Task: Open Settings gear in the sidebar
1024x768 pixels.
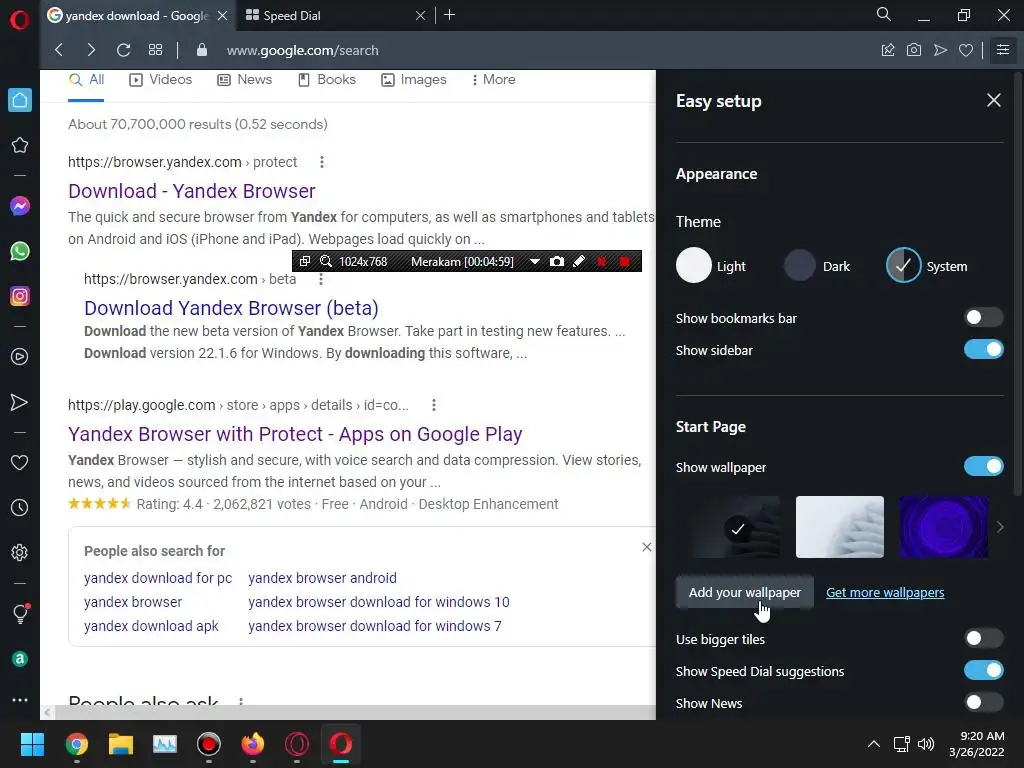Action: tap(20, 552)
